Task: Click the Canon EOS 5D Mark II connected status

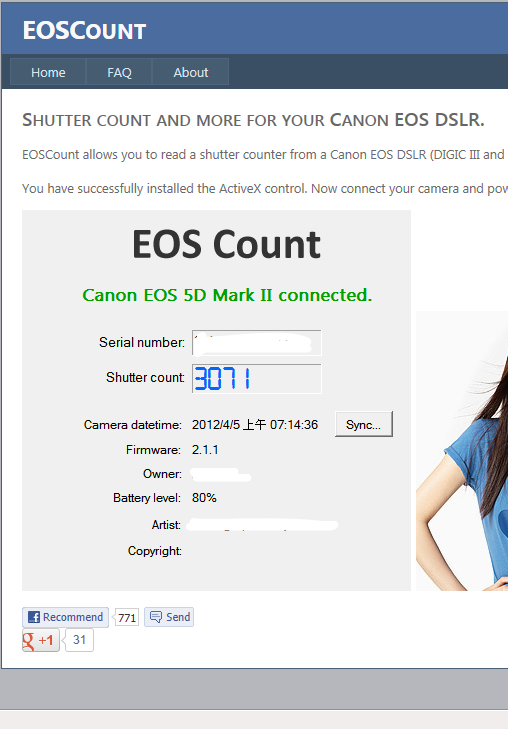Action: click(227, 295)
